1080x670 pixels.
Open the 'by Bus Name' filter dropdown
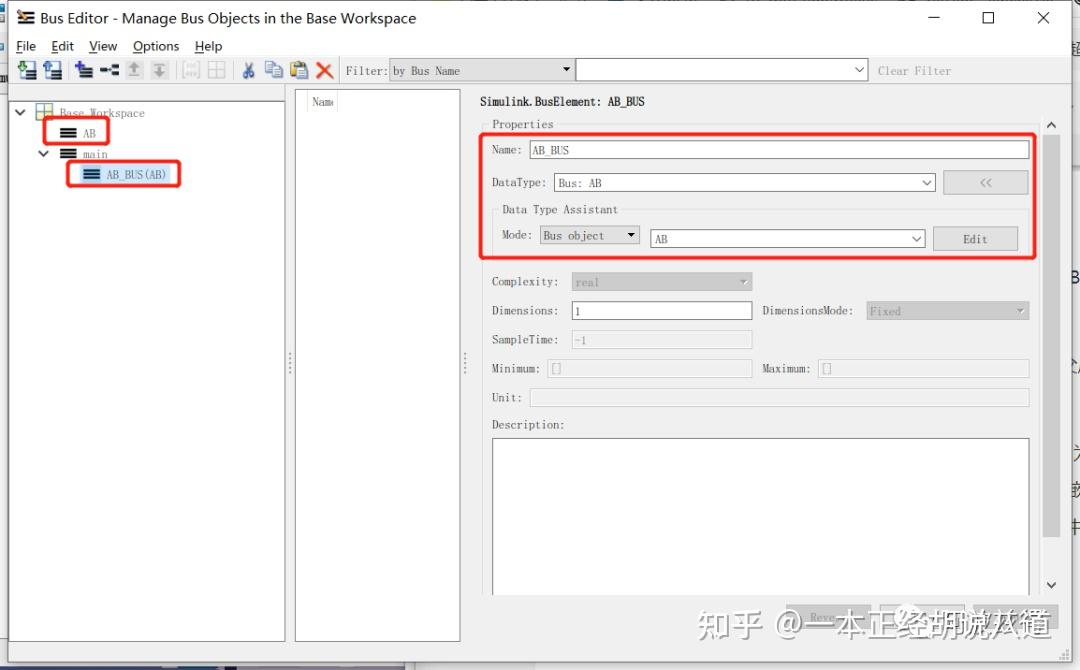[x=566, y=70]
